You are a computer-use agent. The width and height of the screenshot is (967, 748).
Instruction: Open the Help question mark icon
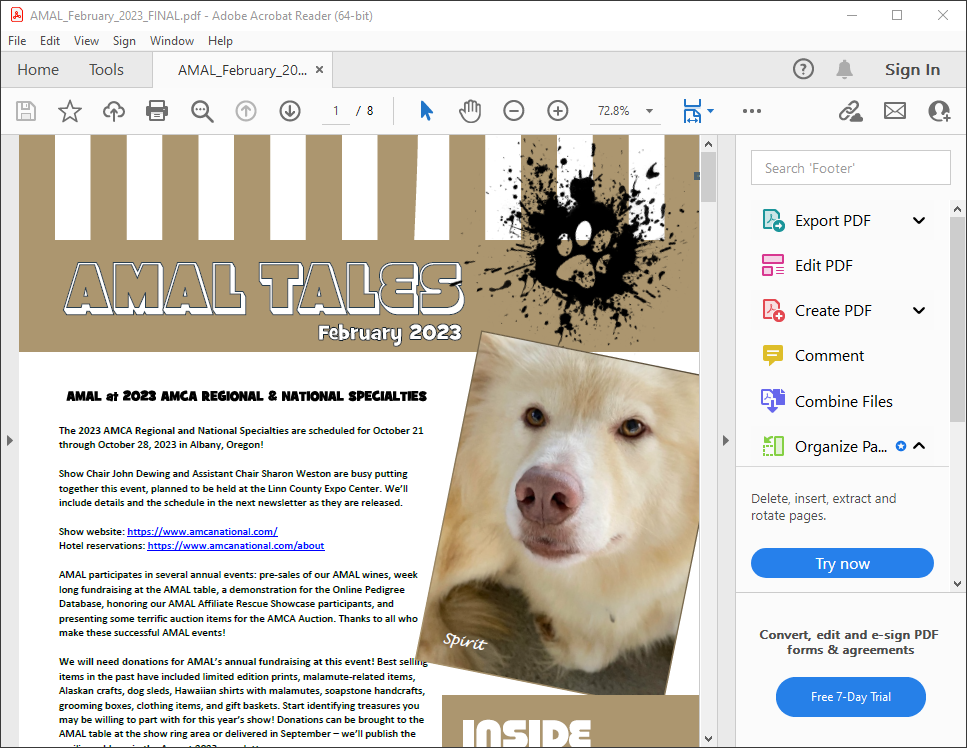[x=803, y=69]
